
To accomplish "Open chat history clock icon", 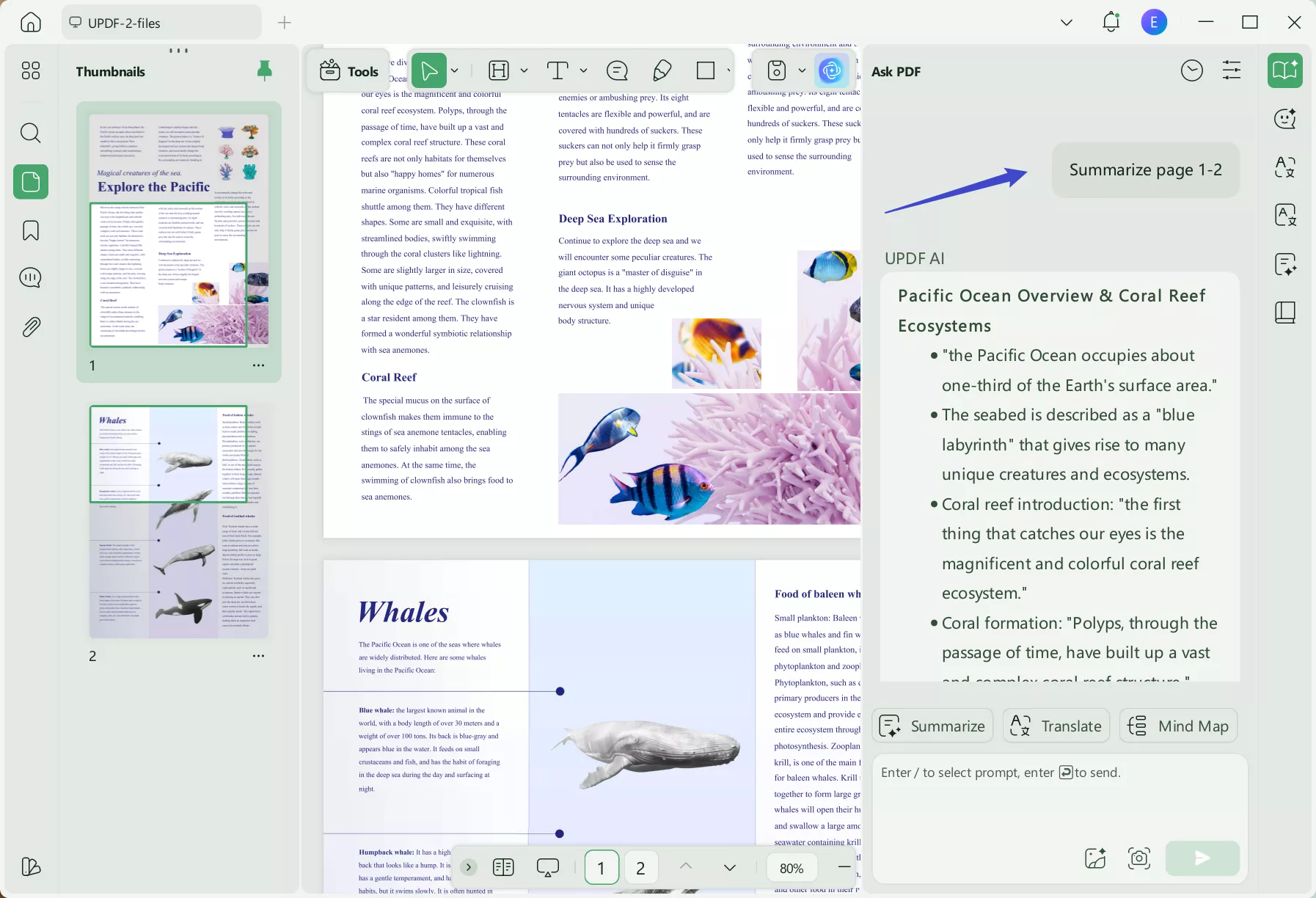I will (1191, 70).
